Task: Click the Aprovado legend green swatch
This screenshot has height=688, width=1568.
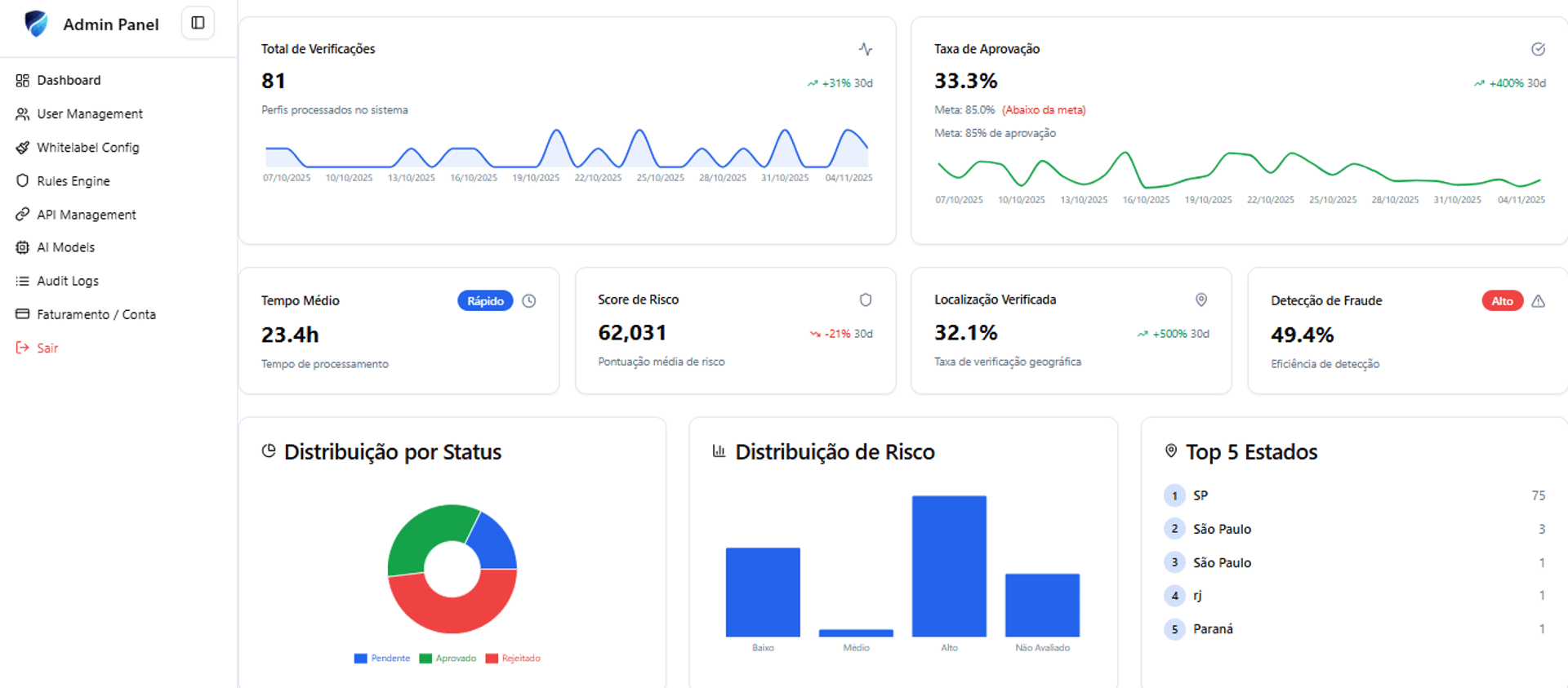Action: pos(425,659)
